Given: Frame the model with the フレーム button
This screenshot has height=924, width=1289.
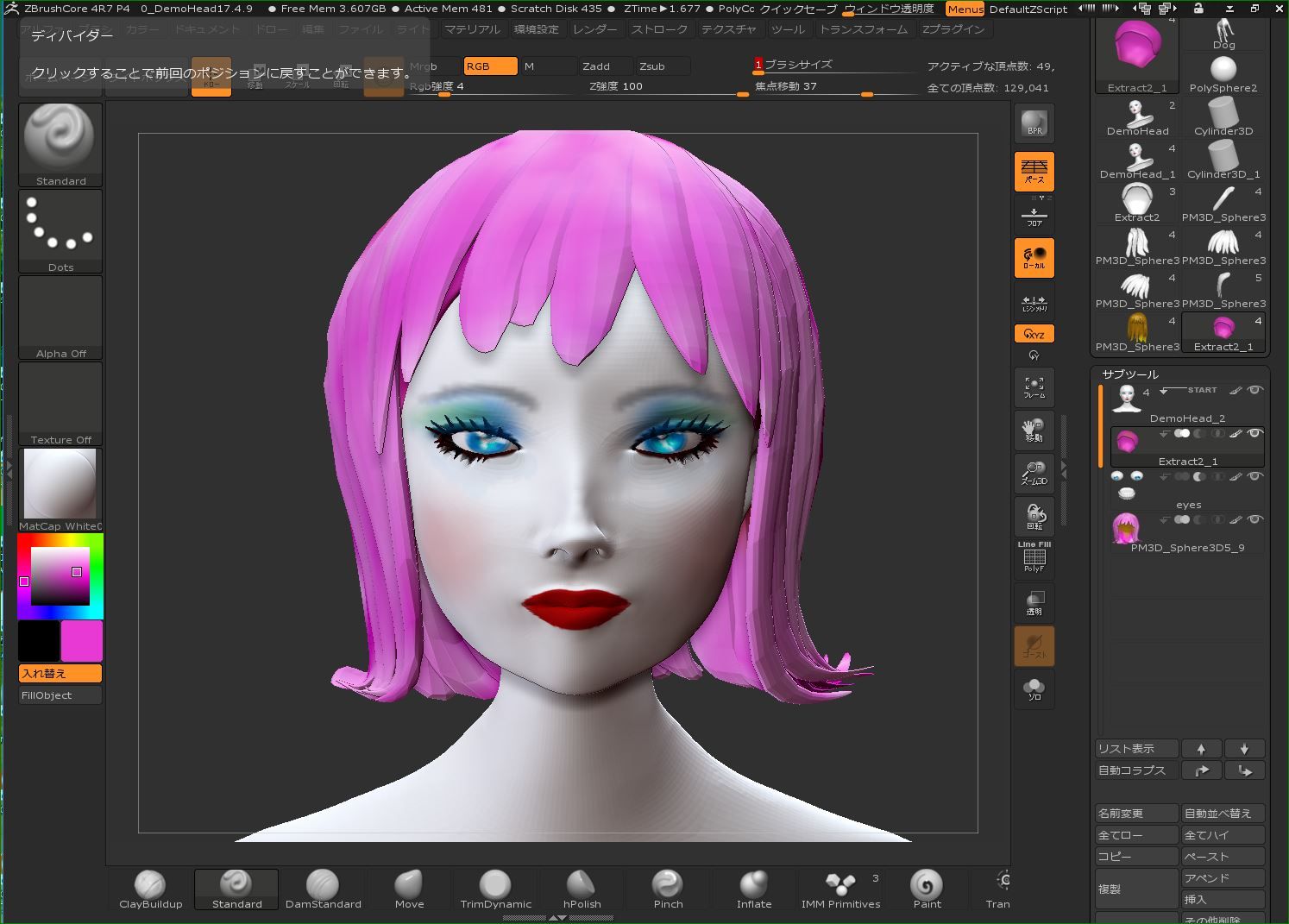Looking at the screenshot, I should tap(1034, 387).
